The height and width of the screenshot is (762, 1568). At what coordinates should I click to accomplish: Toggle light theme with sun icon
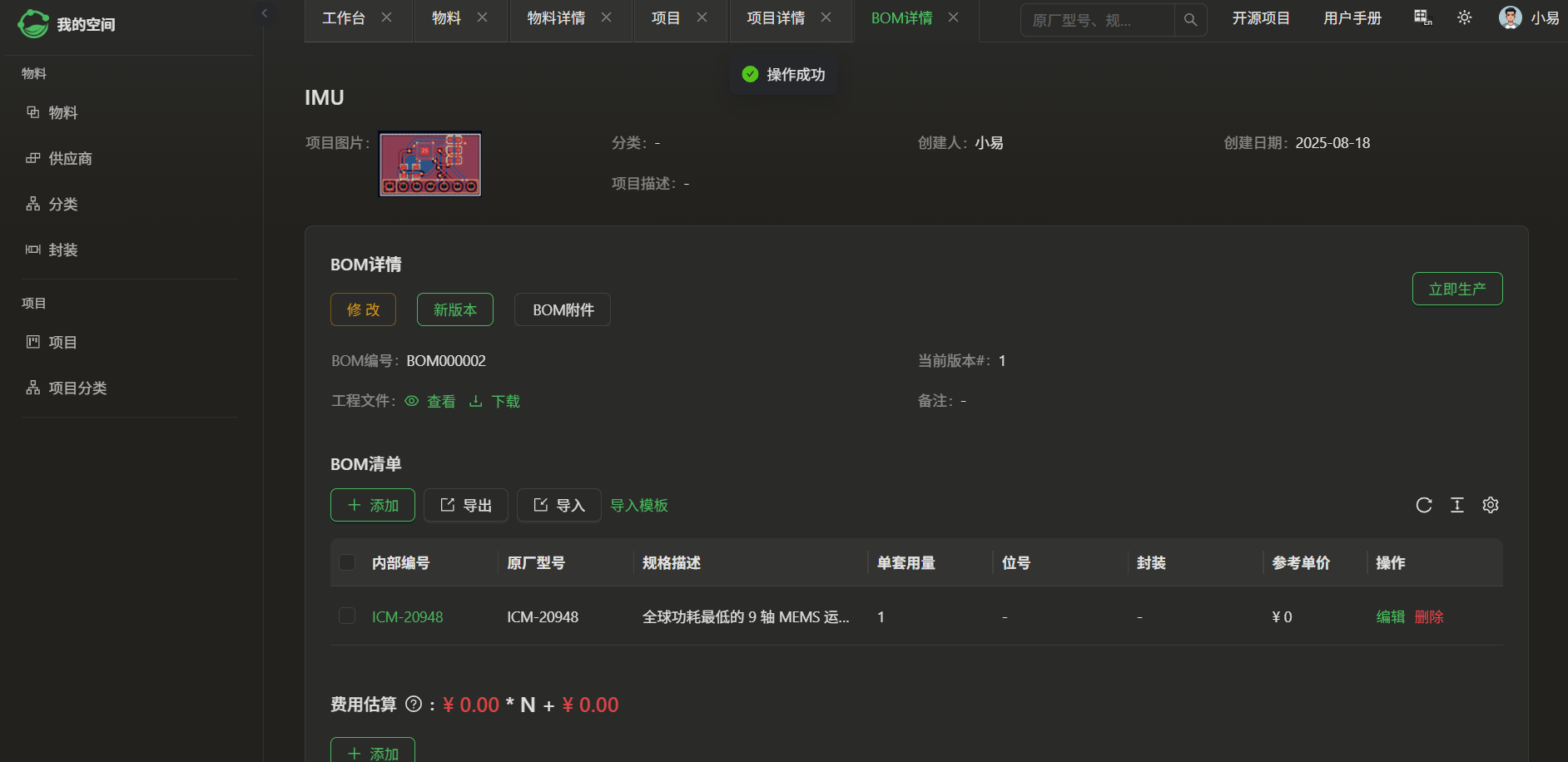tap(1465, 17)
